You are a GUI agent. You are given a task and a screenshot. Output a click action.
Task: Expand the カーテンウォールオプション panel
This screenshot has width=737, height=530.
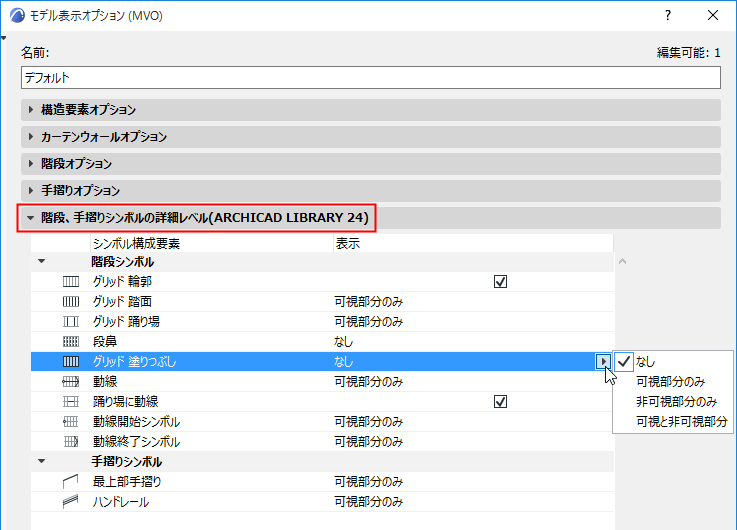371,137
